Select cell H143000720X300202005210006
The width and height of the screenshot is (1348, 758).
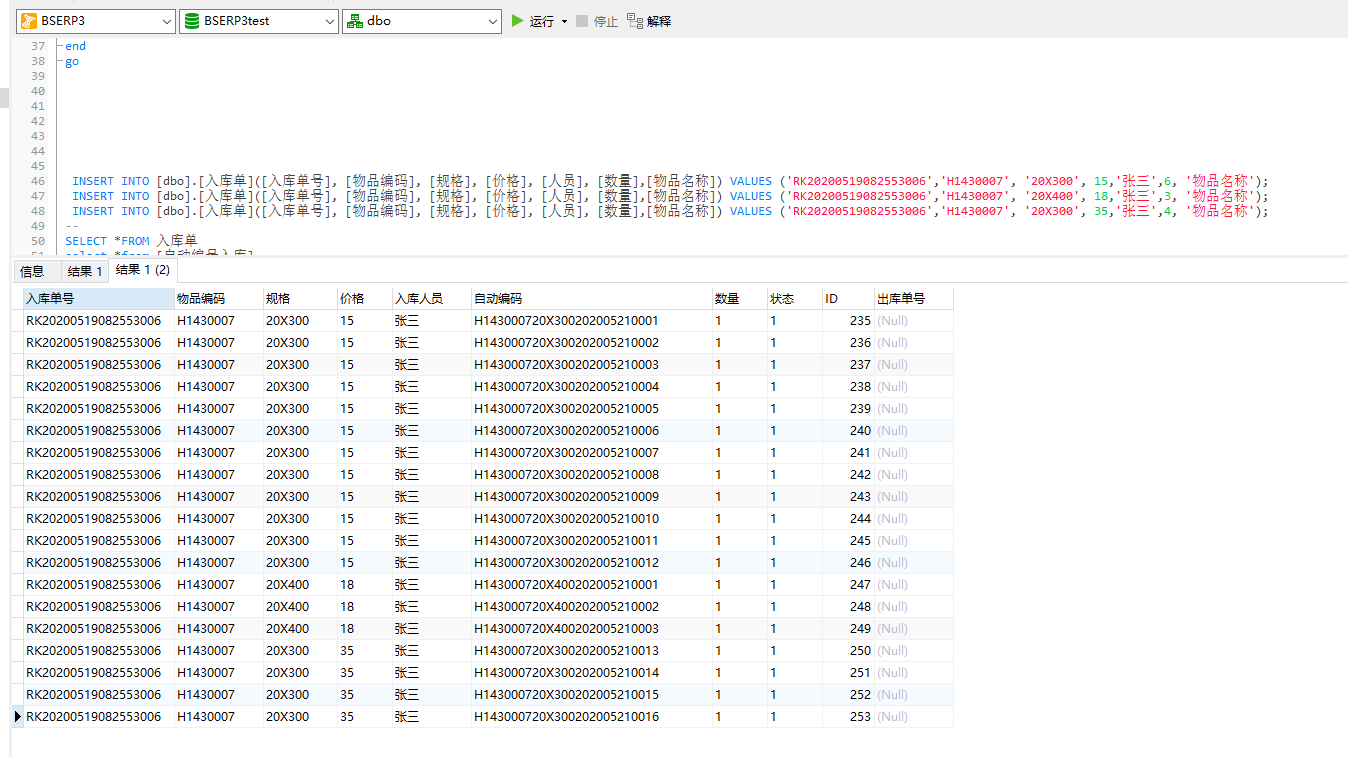(x=591, y=430)
